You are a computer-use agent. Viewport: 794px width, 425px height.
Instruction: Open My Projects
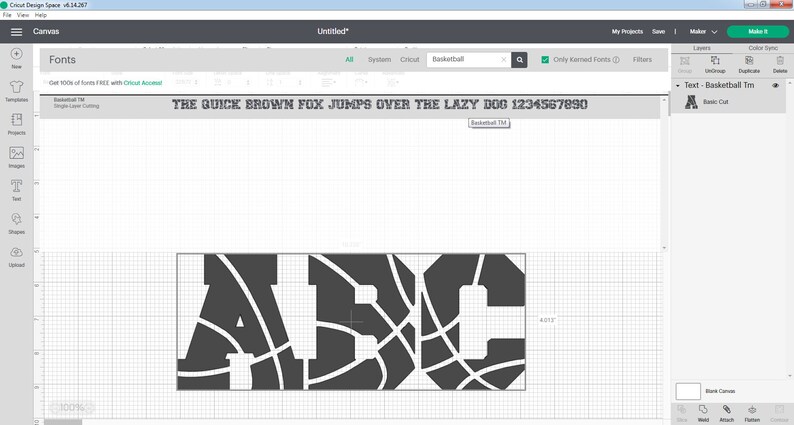pyautogui.click(x=627, y=31)
